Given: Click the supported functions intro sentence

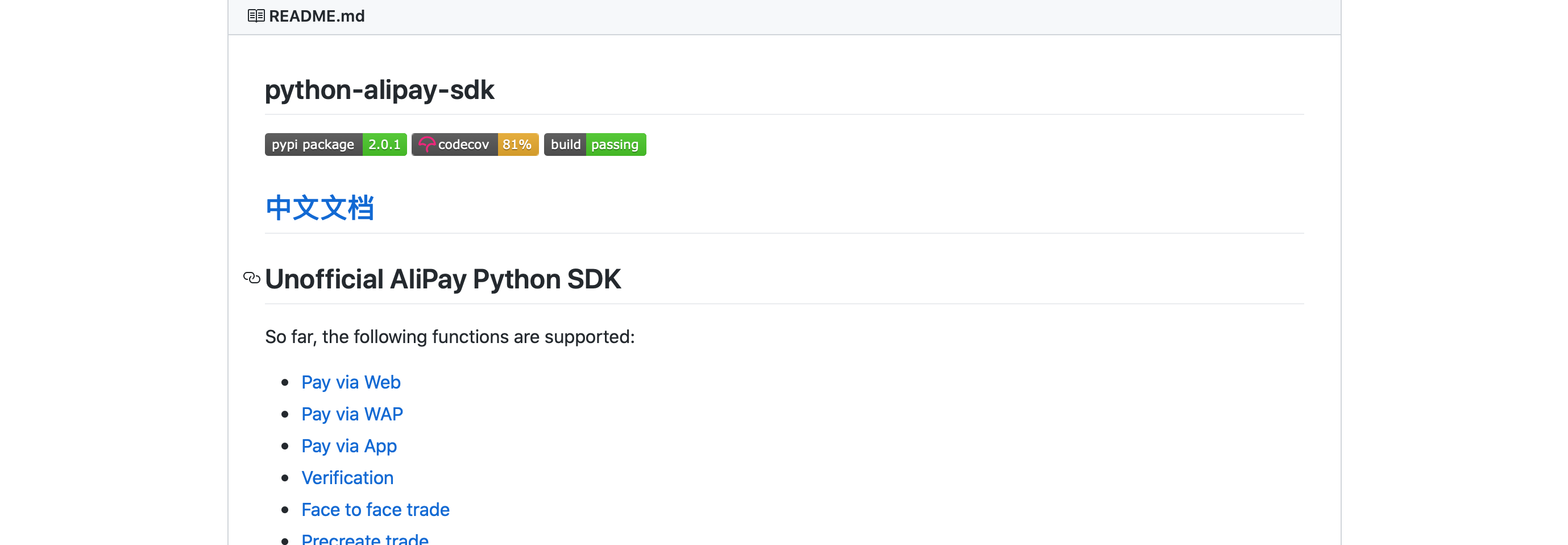Looking at the screenshot, I should tap(449, 337).
